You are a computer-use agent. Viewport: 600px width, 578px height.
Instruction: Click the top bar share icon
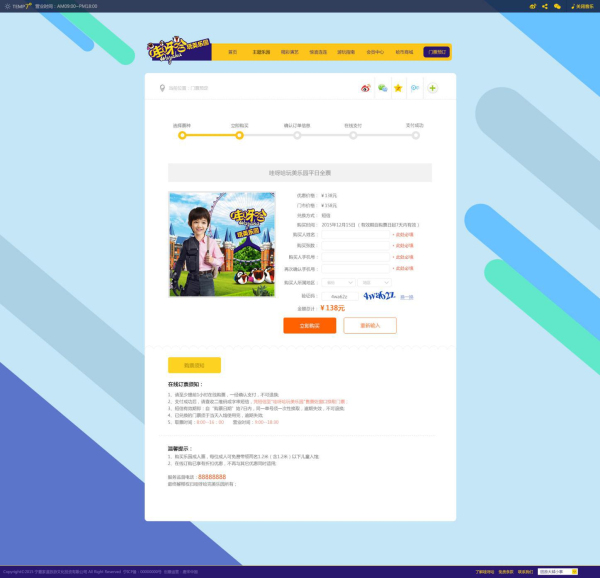pos(545,6)
